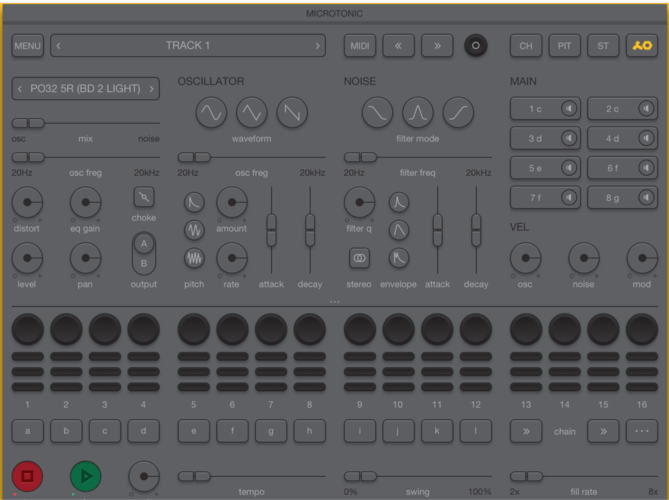Mute channel 7 f speaker icon
Screen dimensions: 669x500
pos(569,198)
